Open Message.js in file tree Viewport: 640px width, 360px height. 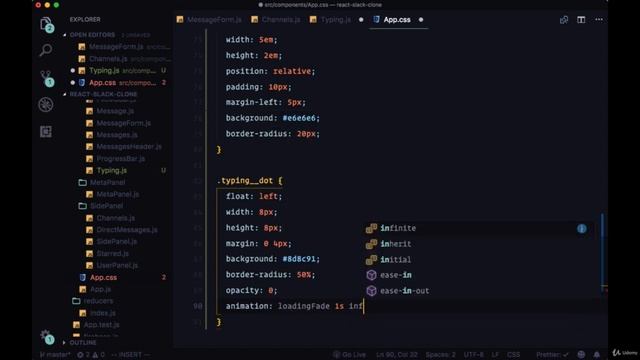(115, 111)
